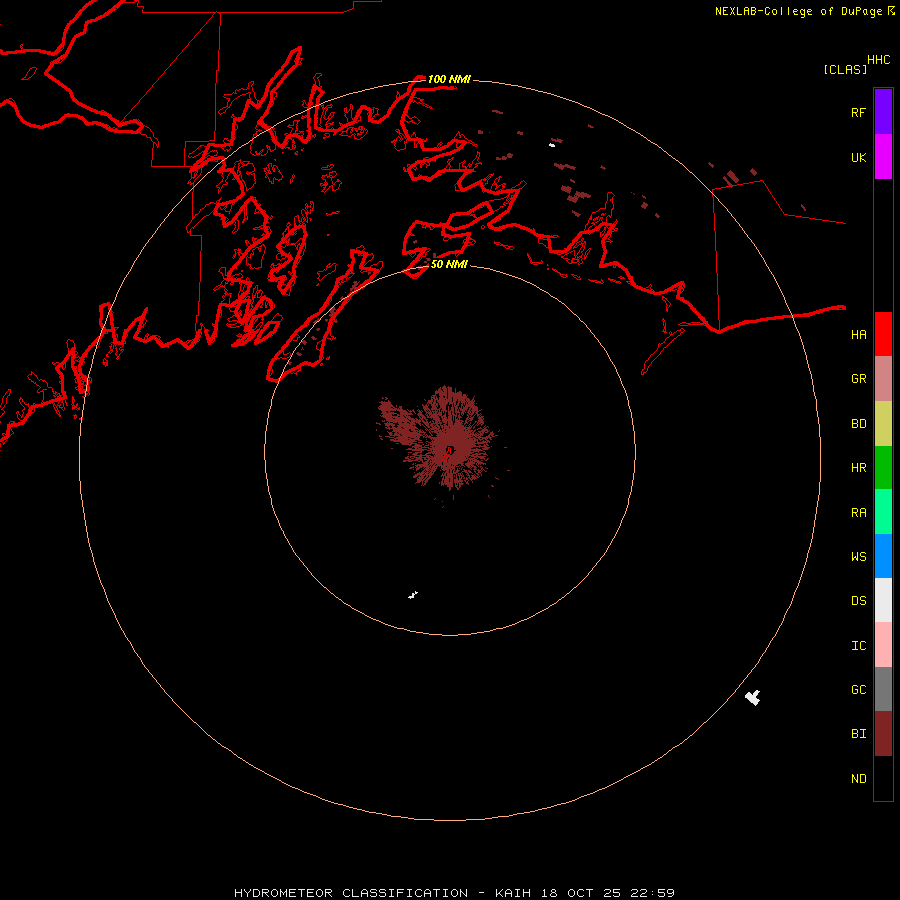Select the DS white legend swatch
This screenshot has height=900, width=900.
click(883, 600)
